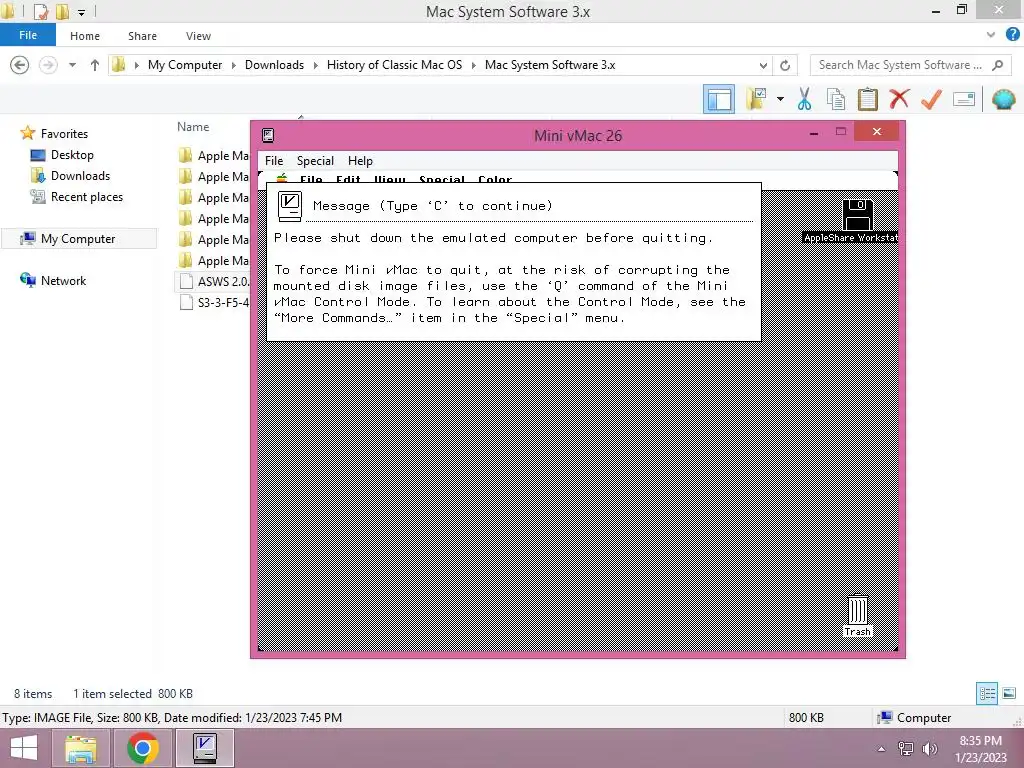Select Favorites in the navigation pane
The width and height of the screenshot is (1024, 768).
tap(64, 134)
